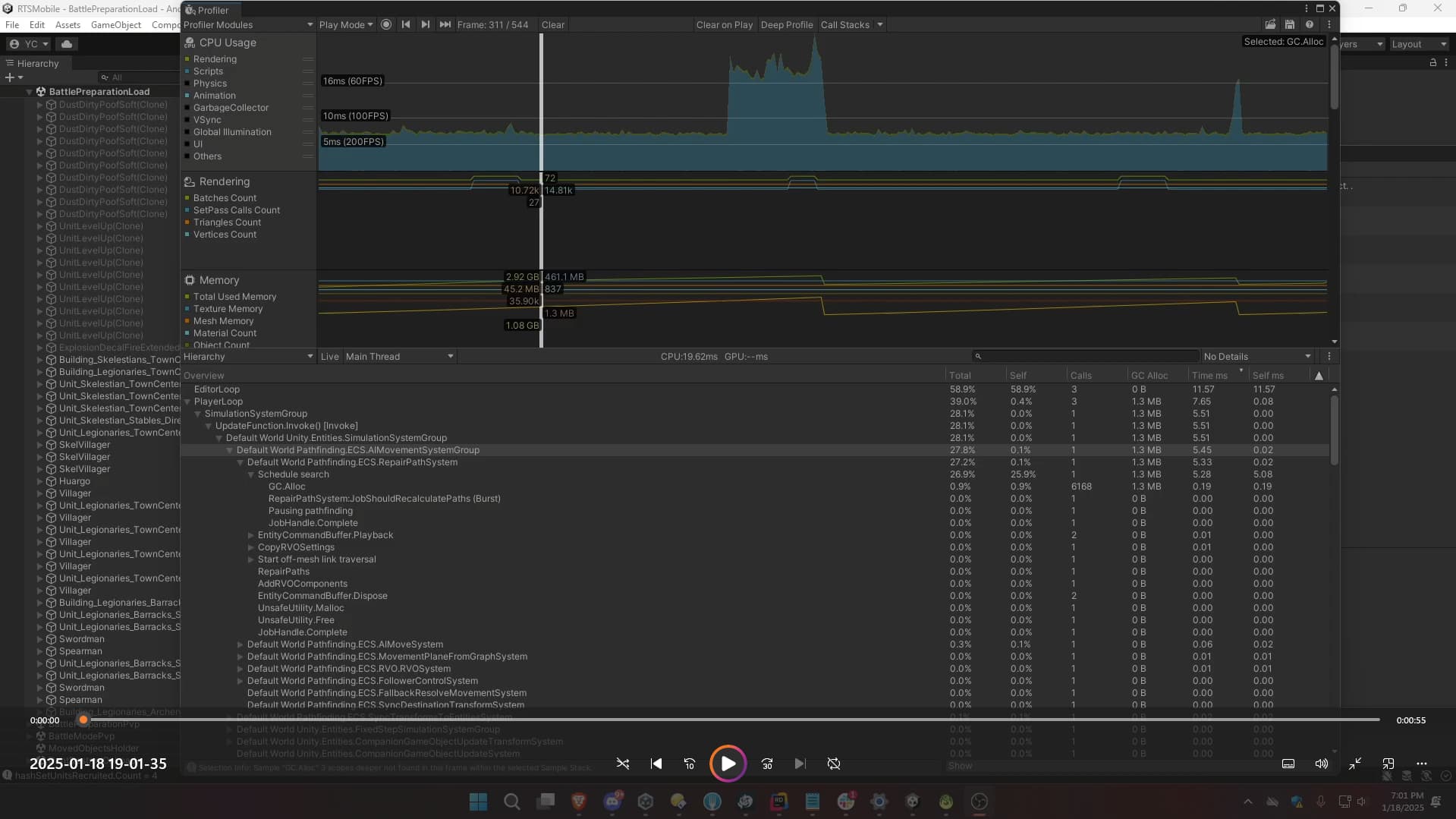Viewport: 1456px width, 819px height.
Task: Open the Edit menu
Action: [37, 24]
